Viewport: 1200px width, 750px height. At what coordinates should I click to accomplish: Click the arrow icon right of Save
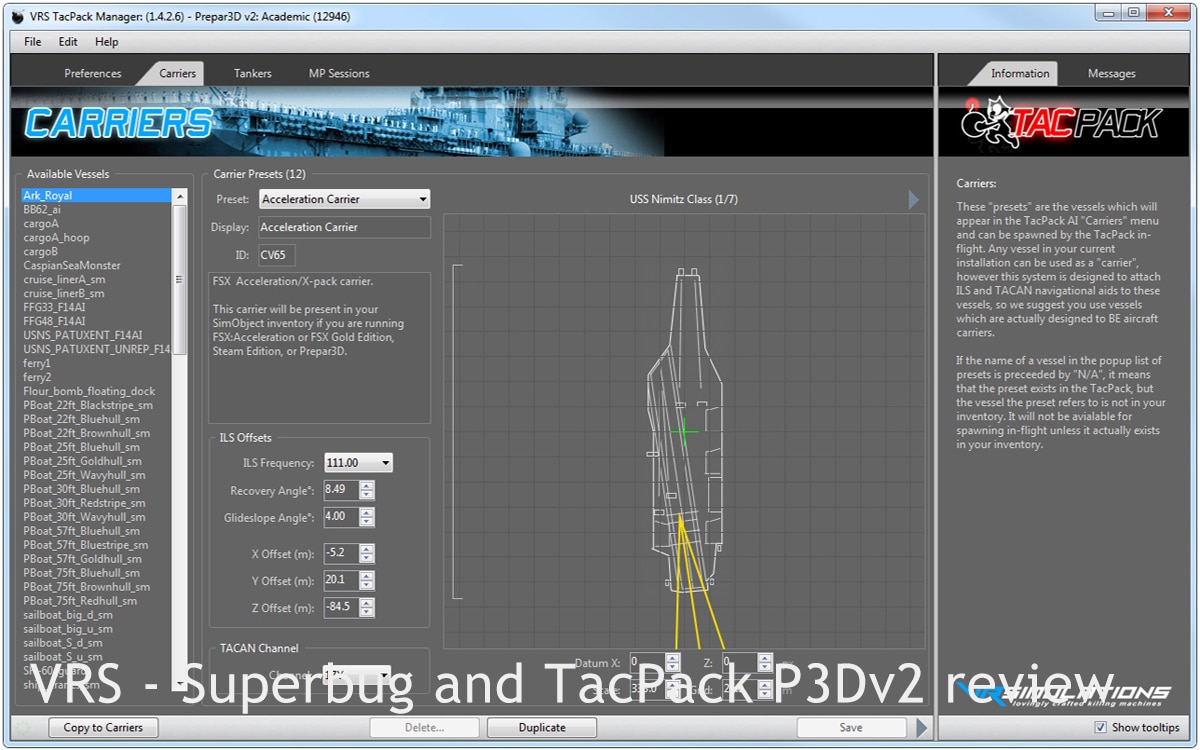pyautogui.click(x=923, y=728)
